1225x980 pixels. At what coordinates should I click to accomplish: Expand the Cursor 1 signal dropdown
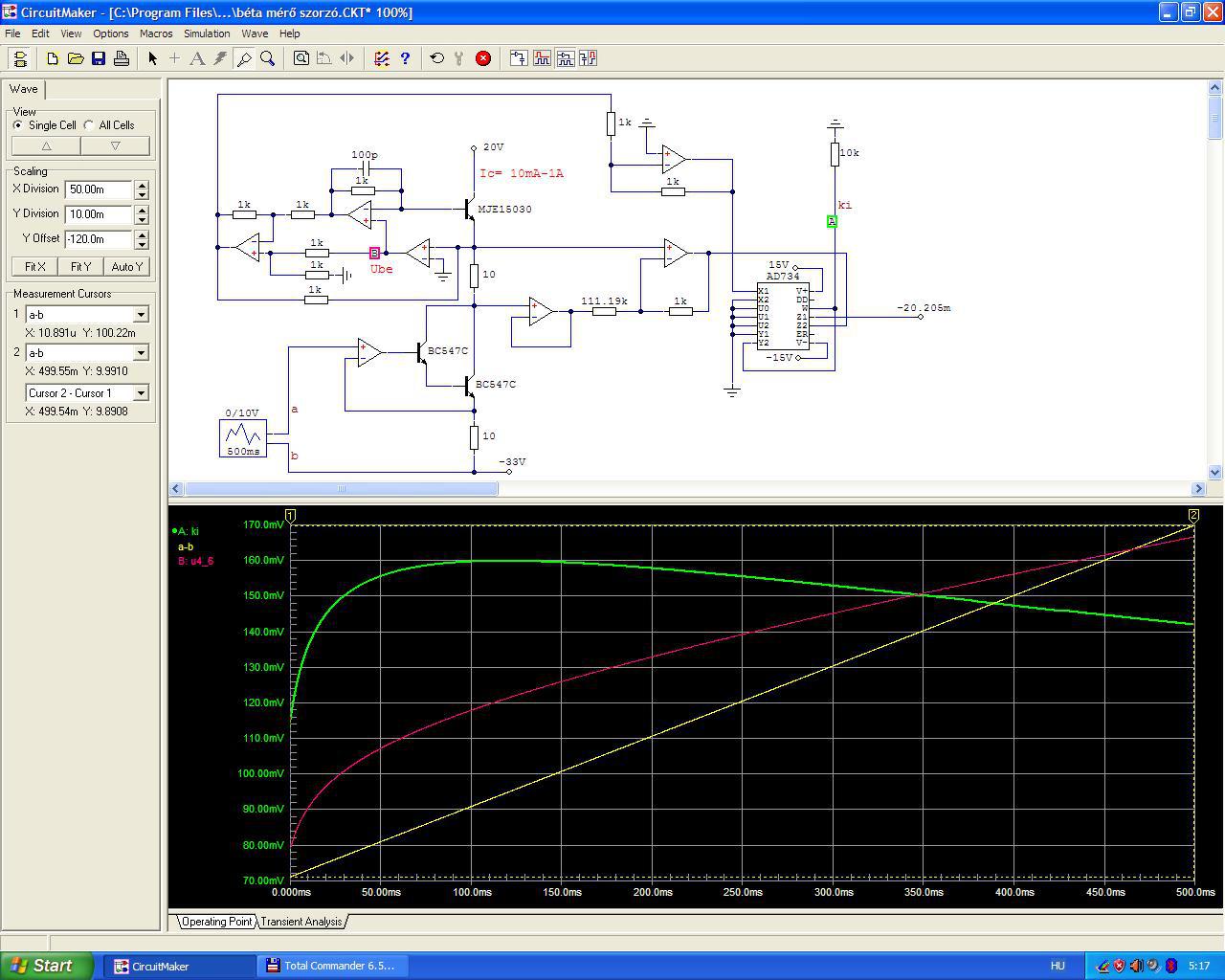tap(141, 315)
